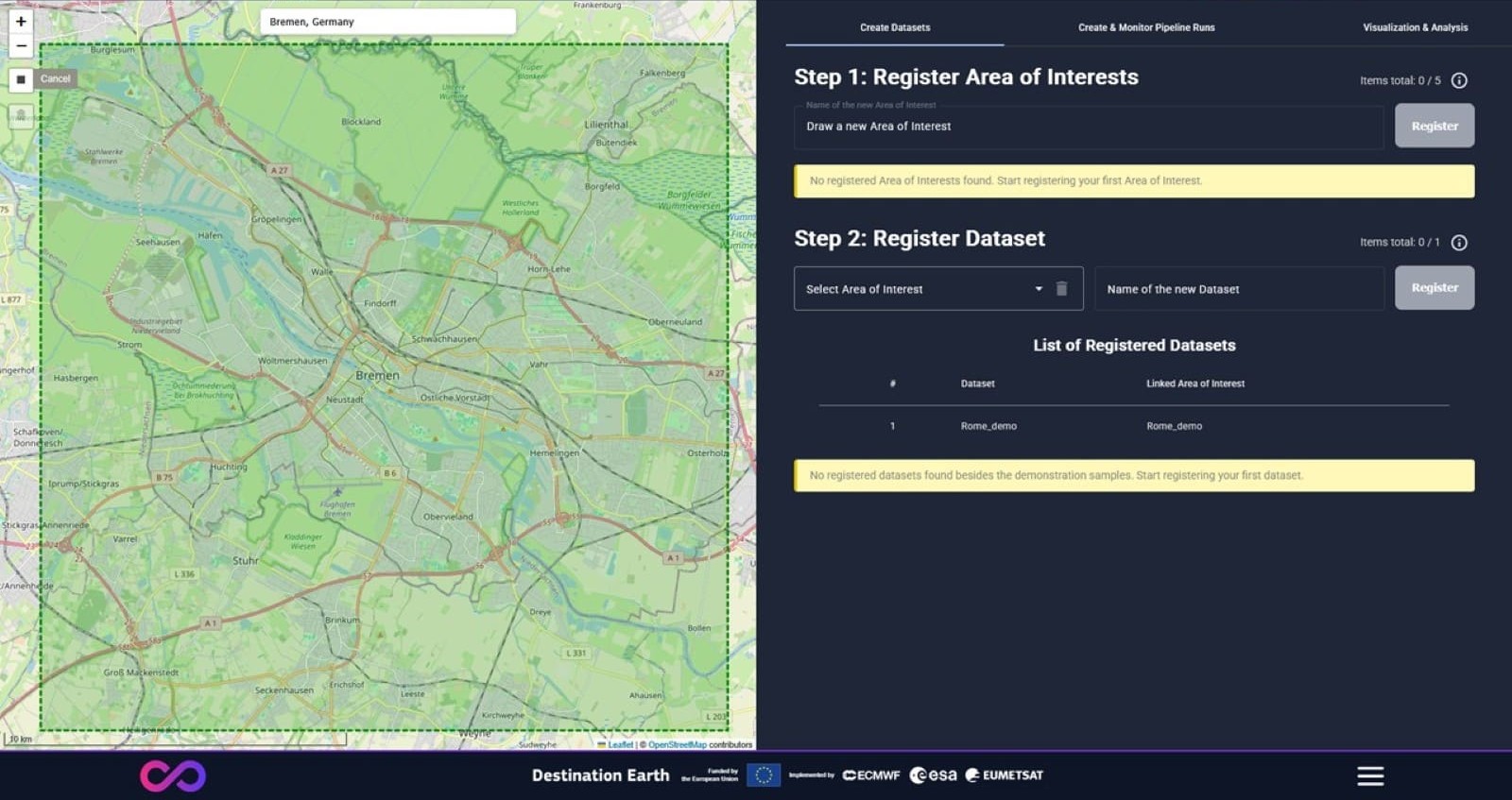The image size is (1512, 800).
Task: Zoom in on the map
Action: 21,21
